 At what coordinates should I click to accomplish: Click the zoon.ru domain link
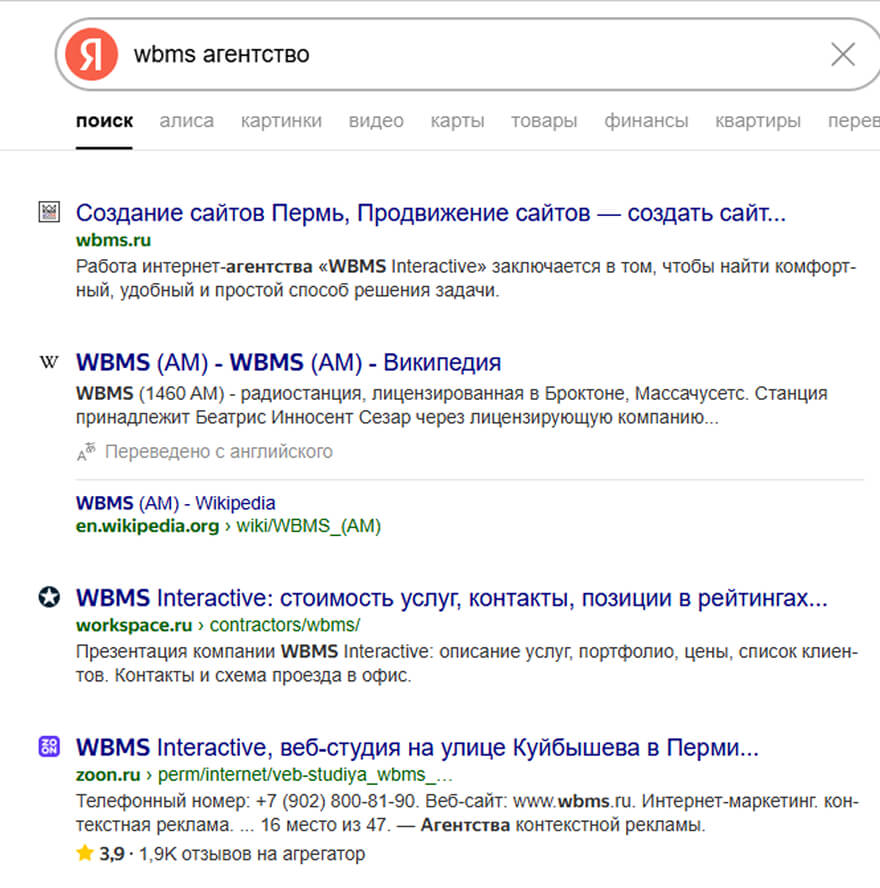click(x=108, y=775)
